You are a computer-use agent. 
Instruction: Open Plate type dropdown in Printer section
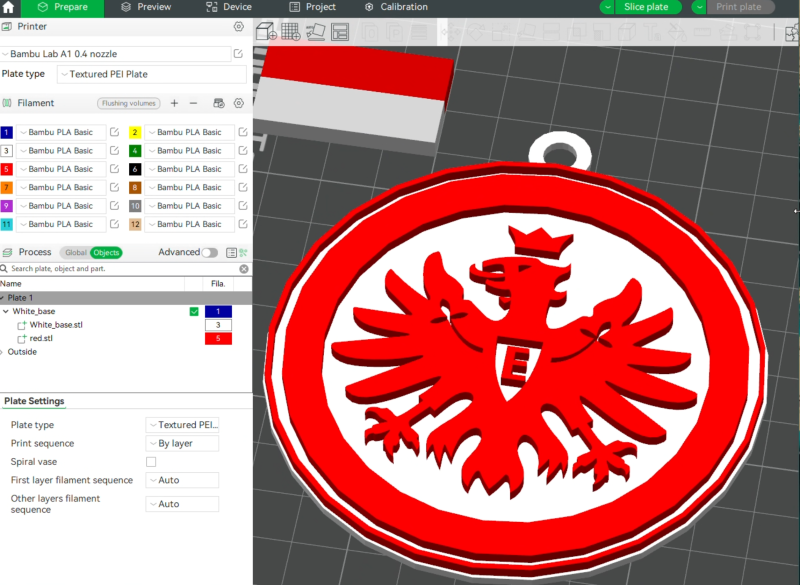click(152, 74)
